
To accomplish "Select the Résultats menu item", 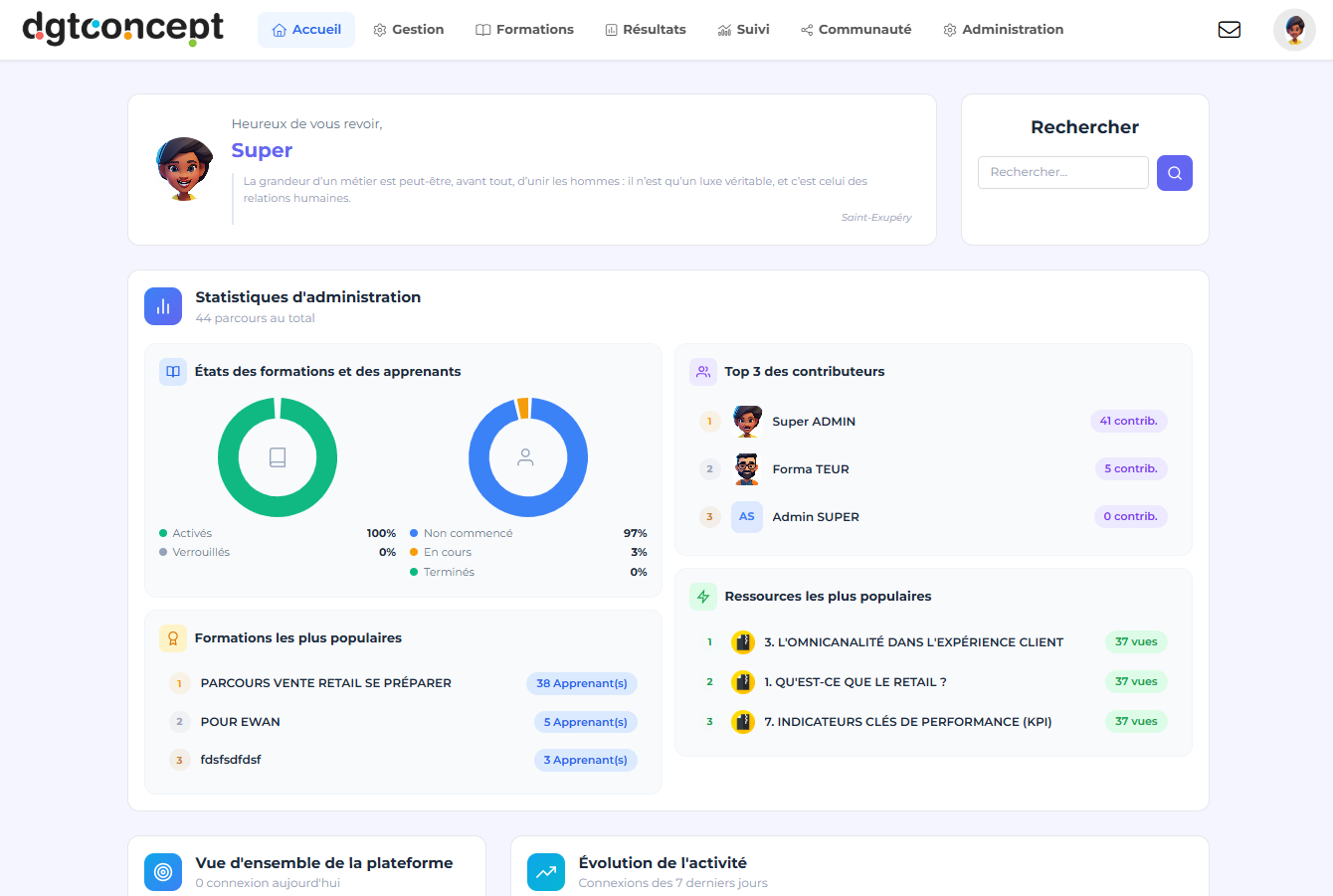I will click(x=645, y=30).
